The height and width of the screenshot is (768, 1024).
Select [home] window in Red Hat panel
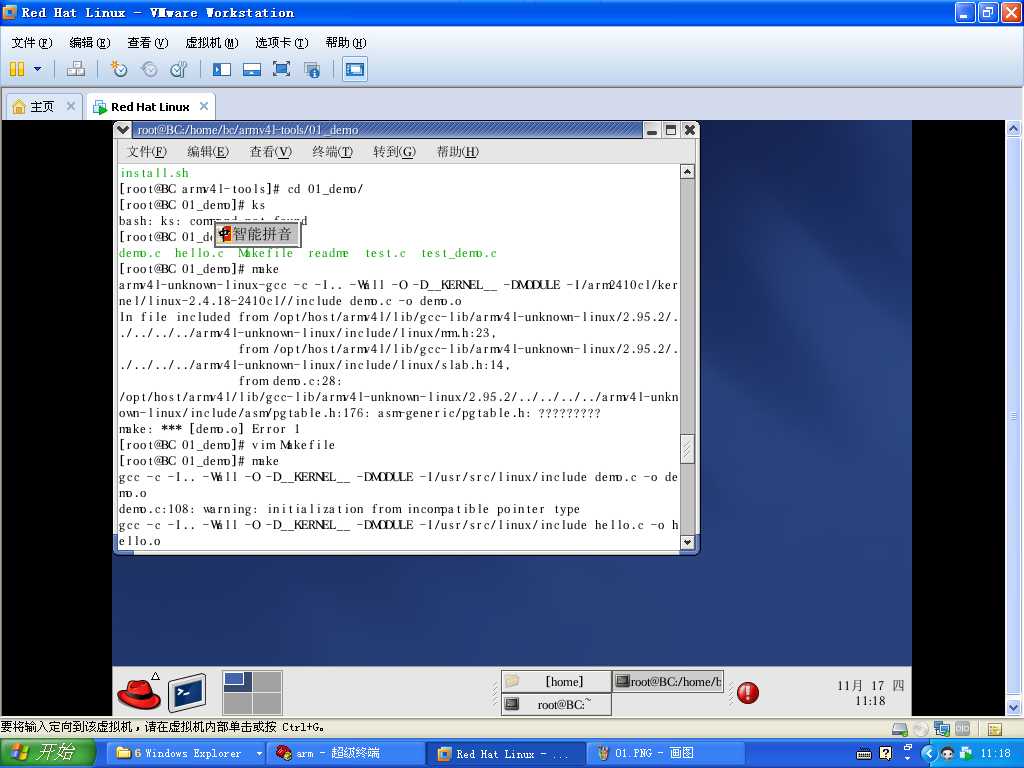tap(556, 682)
